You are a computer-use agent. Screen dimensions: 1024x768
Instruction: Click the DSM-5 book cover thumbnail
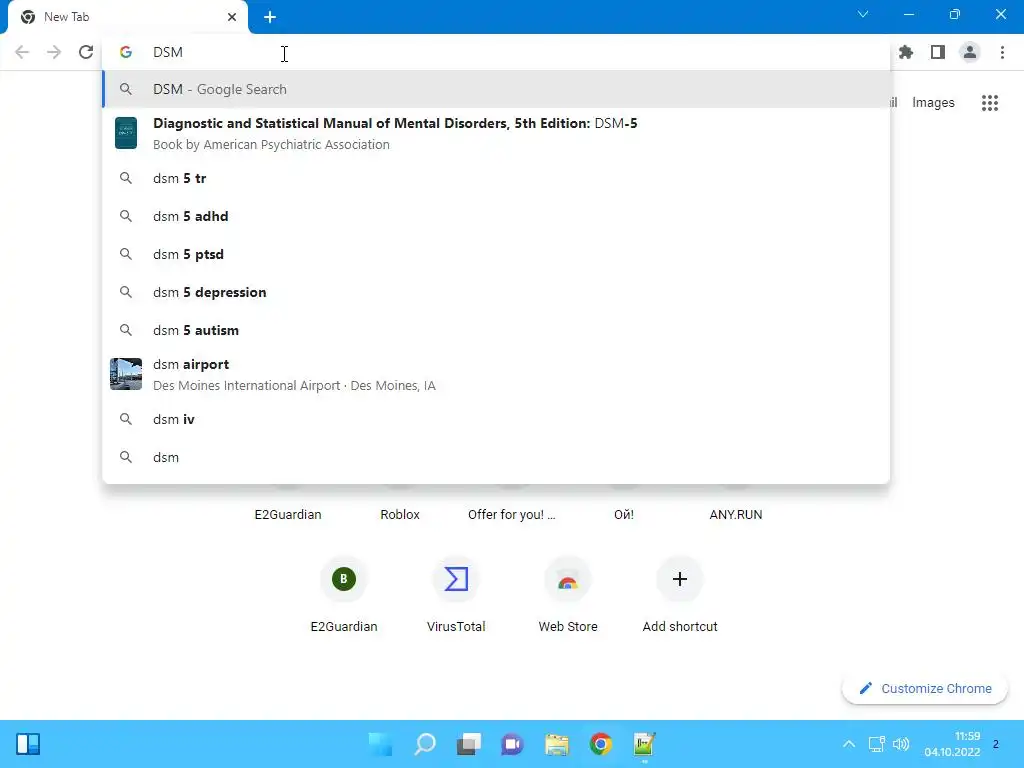pos(125,133)
